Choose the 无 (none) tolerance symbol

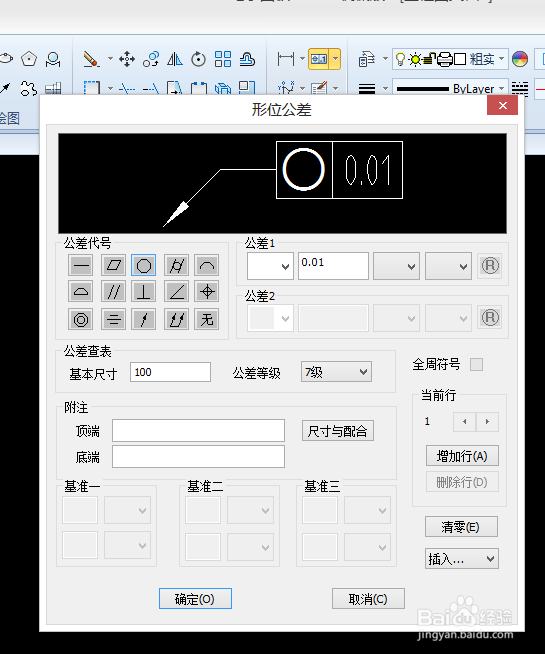click(207, 319)
